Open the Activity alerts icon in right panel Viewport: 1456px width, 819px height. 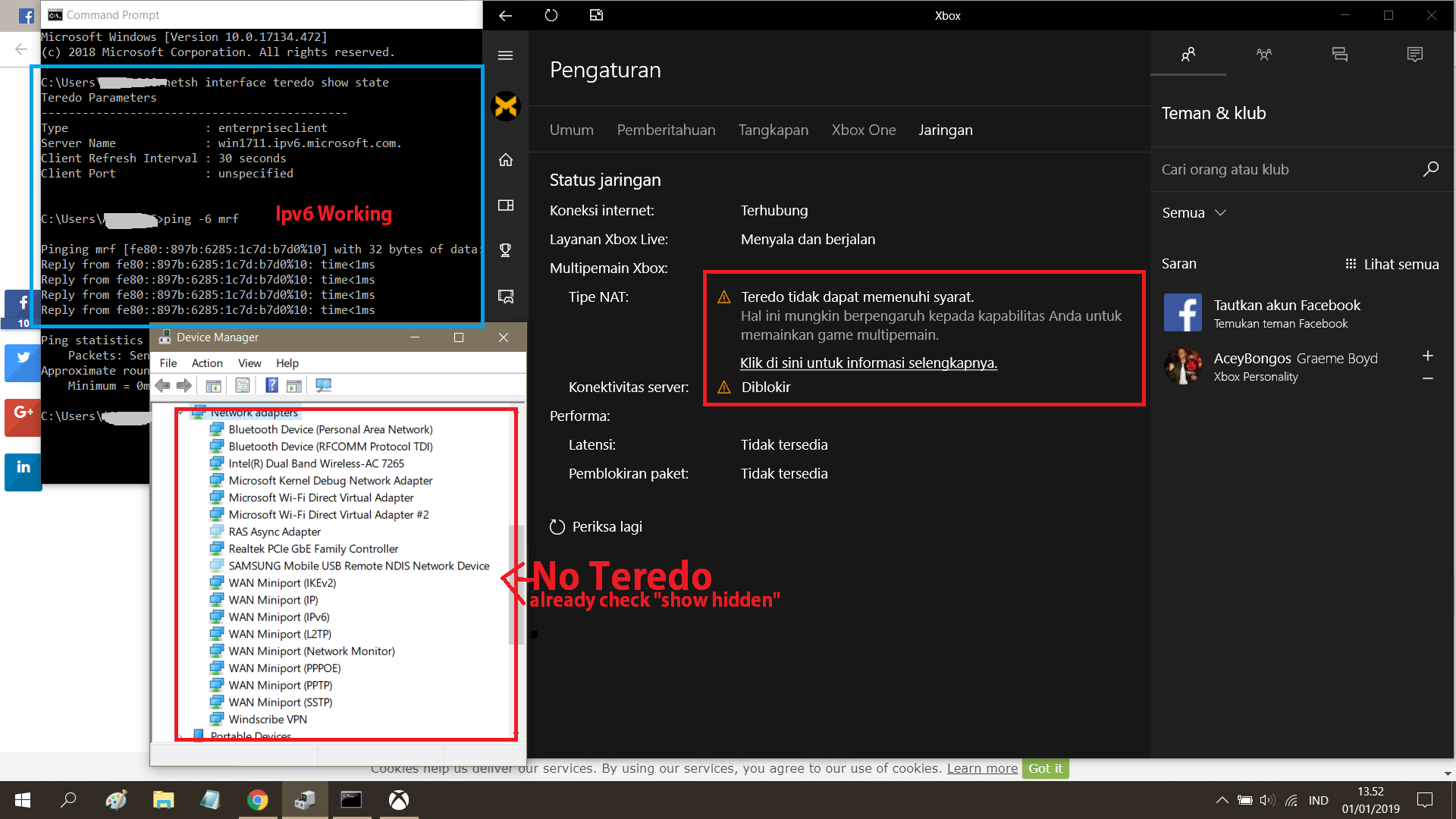[x=1415, y=55]
